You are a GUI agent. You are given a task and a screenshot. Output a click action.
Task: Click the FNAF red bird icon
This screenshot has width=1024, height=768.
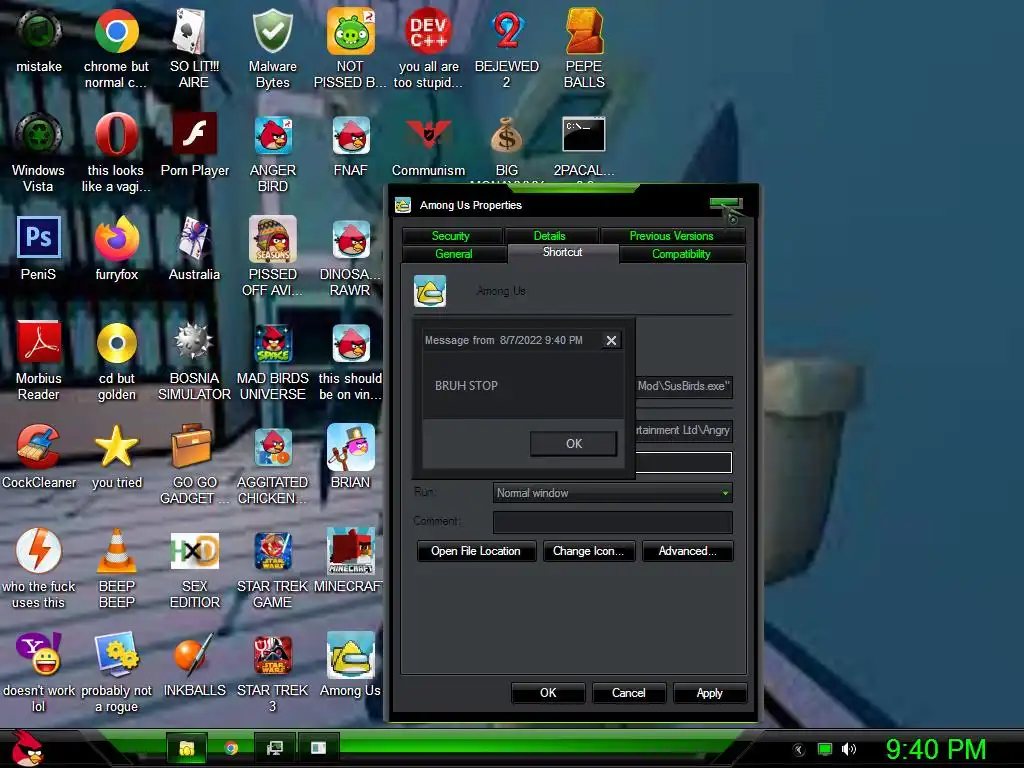click(x=351, y=135)
